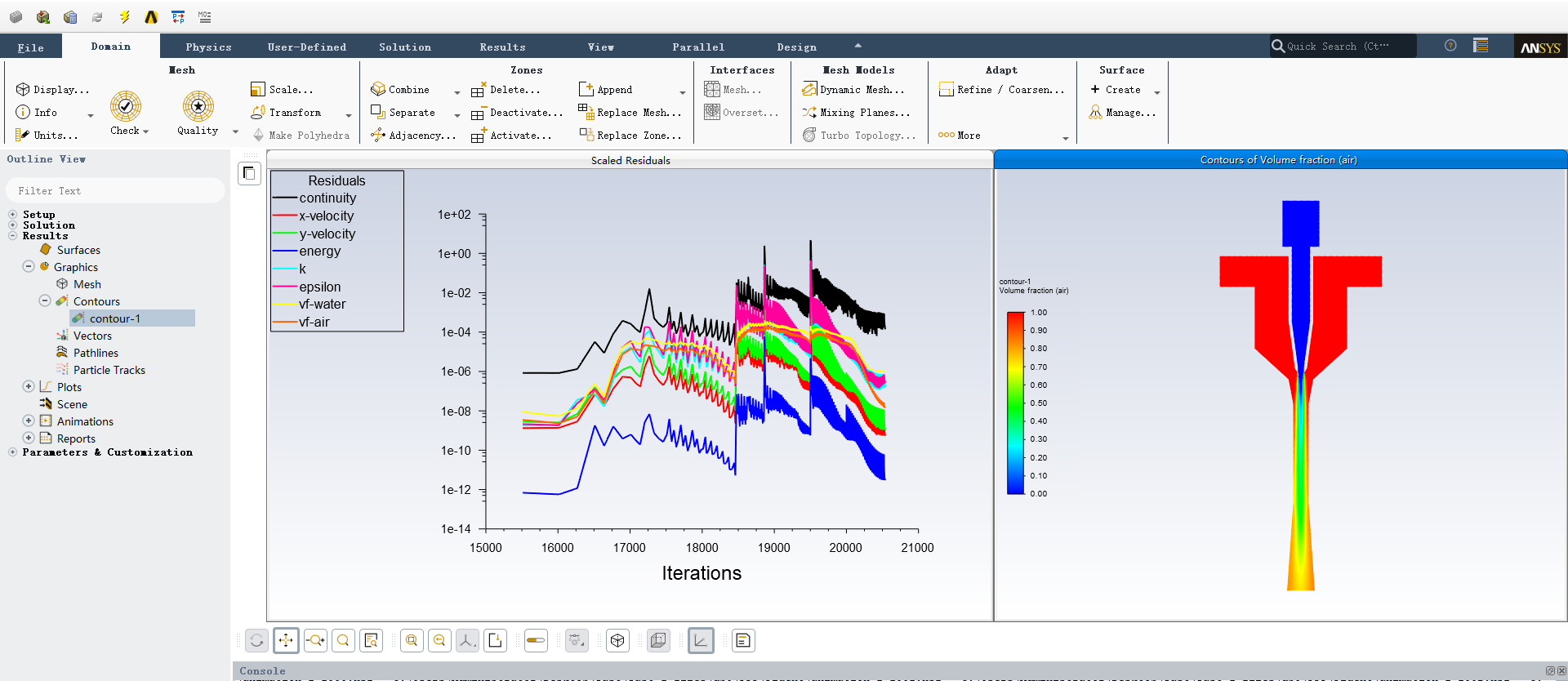
Task: Click the Display... mesh button
Action: click(53, 90)
